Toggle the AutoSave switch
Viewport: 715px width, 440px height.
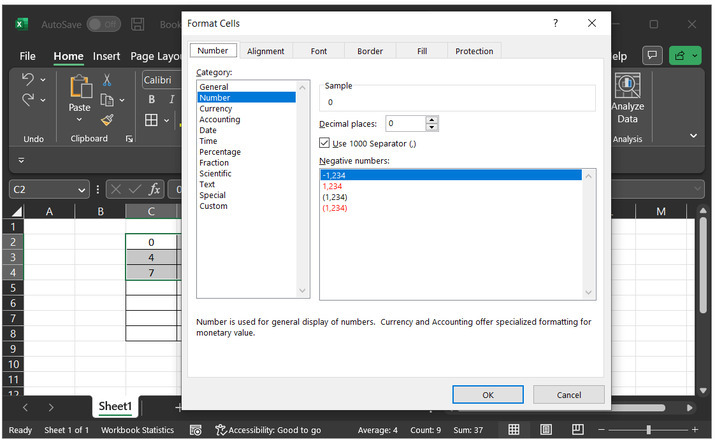click(x=103, y=24)
